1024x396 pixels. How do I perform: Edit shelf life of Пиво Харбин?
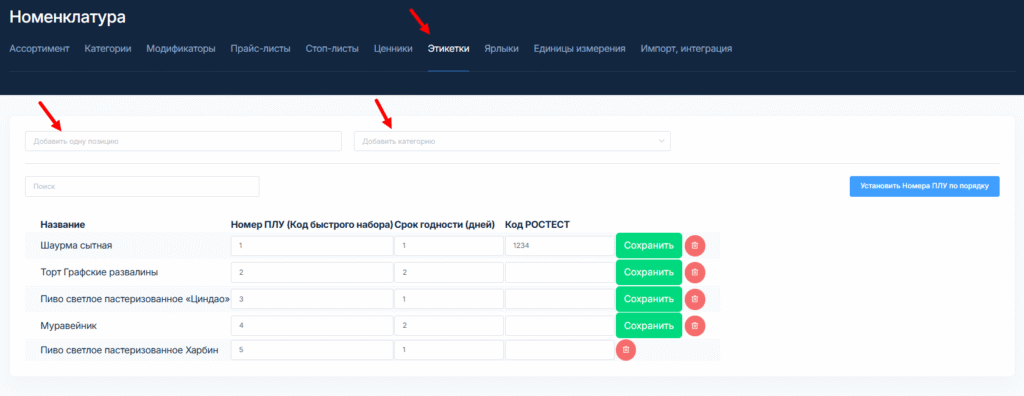(449, 350)
